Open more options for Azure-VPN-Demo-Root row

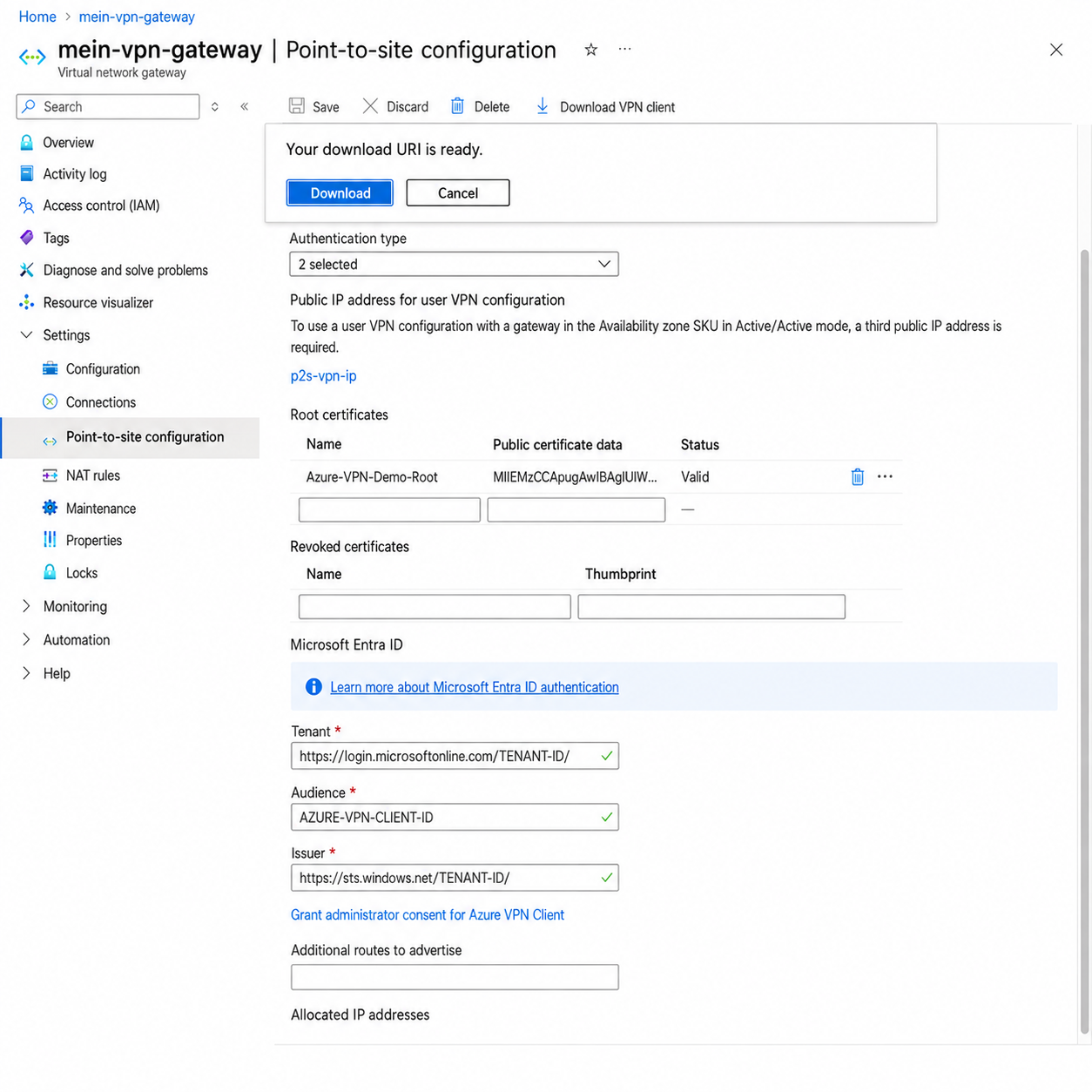click(x=885, y=476)
